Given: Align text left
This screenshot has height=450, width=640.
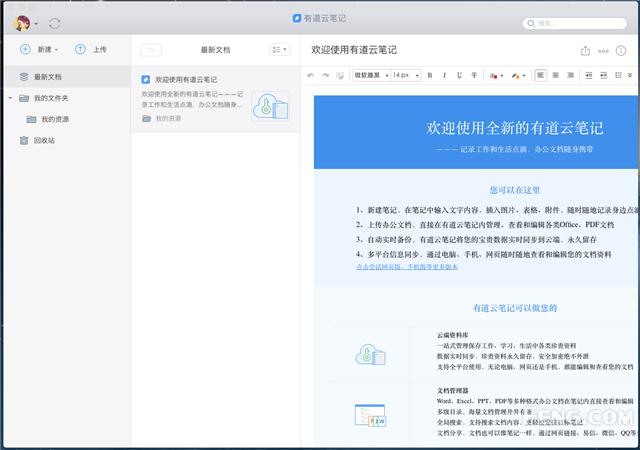Looking at the screenshot, I should (x=540, y=75).
